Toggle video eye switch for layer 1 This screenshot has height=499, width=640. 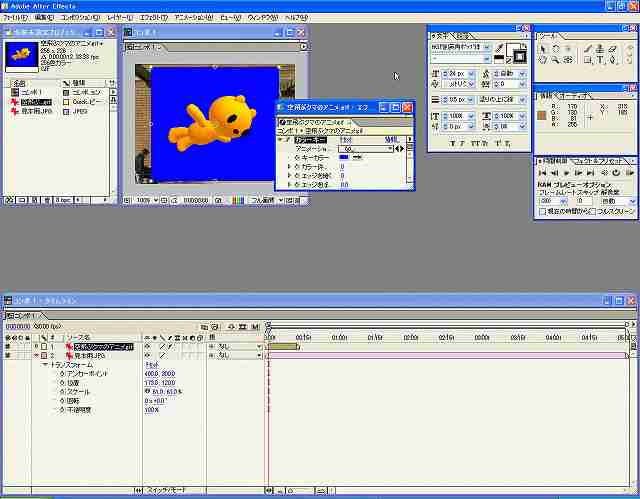tap(7, 347)
